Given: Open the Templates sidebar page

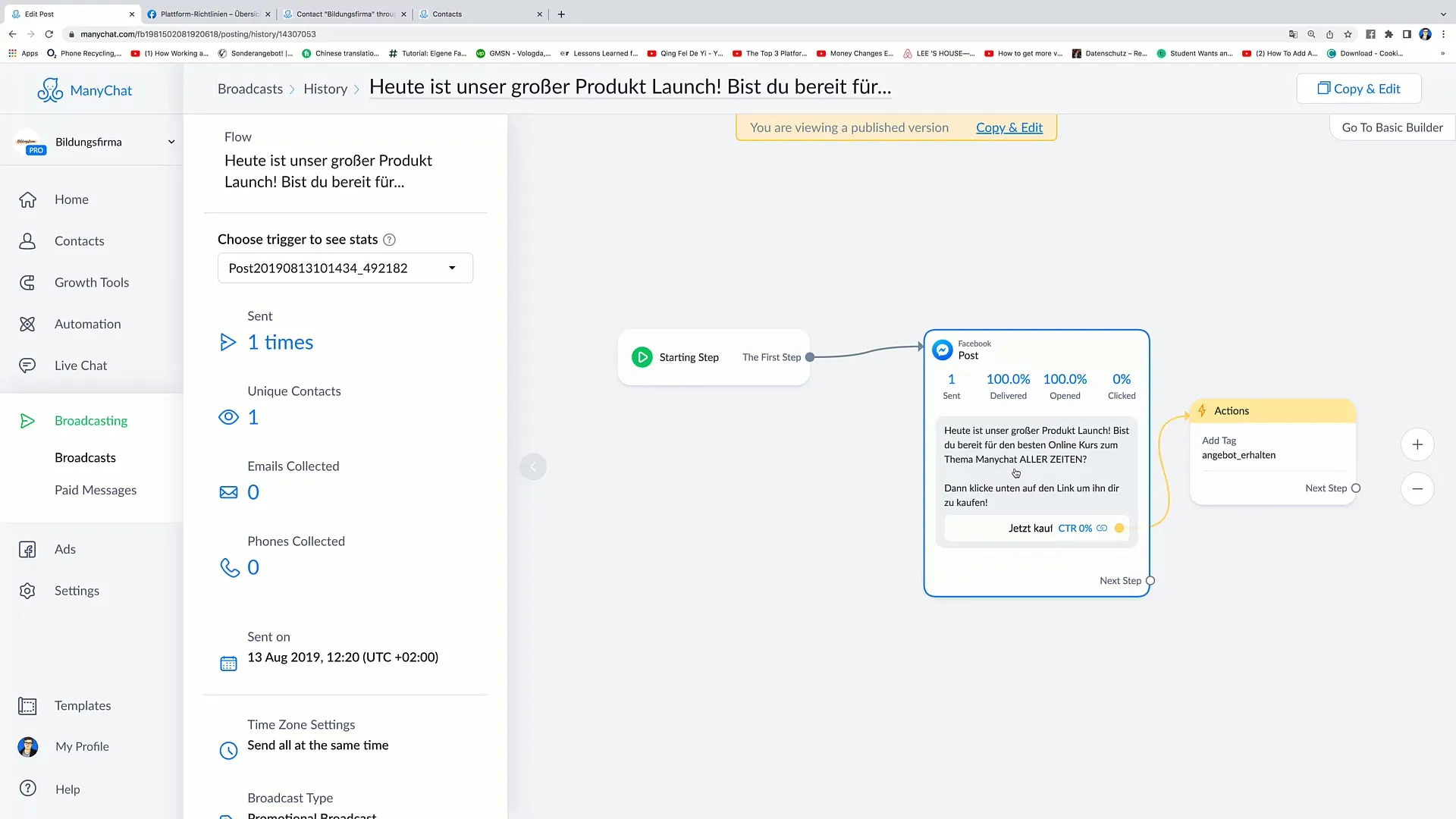Looking at the screenshot, I should [x=83, y=706].
